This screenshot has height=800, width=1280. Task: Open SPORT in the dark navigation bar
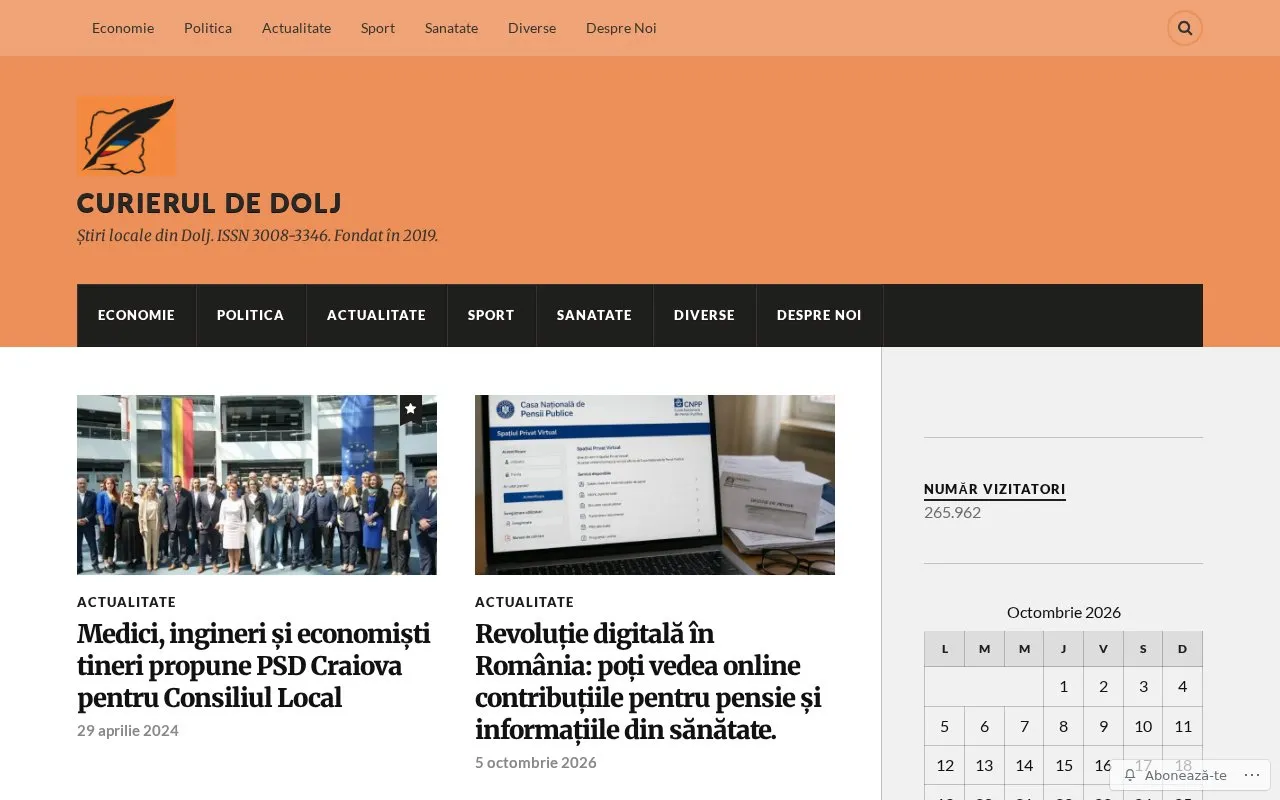[x=491, y=315]
